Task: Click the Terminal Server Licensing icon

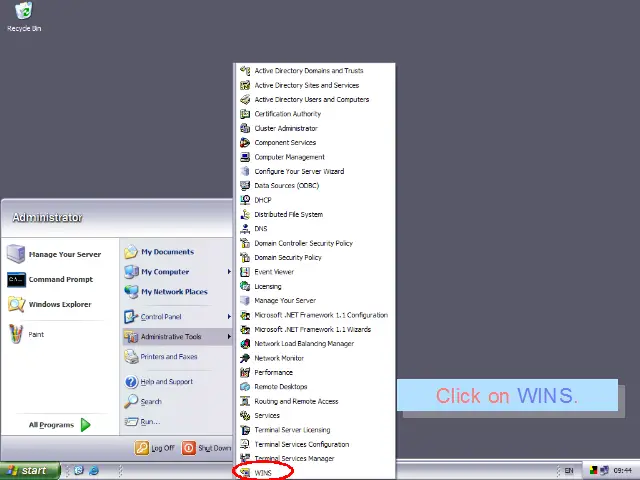Action: tap(245, 430)
